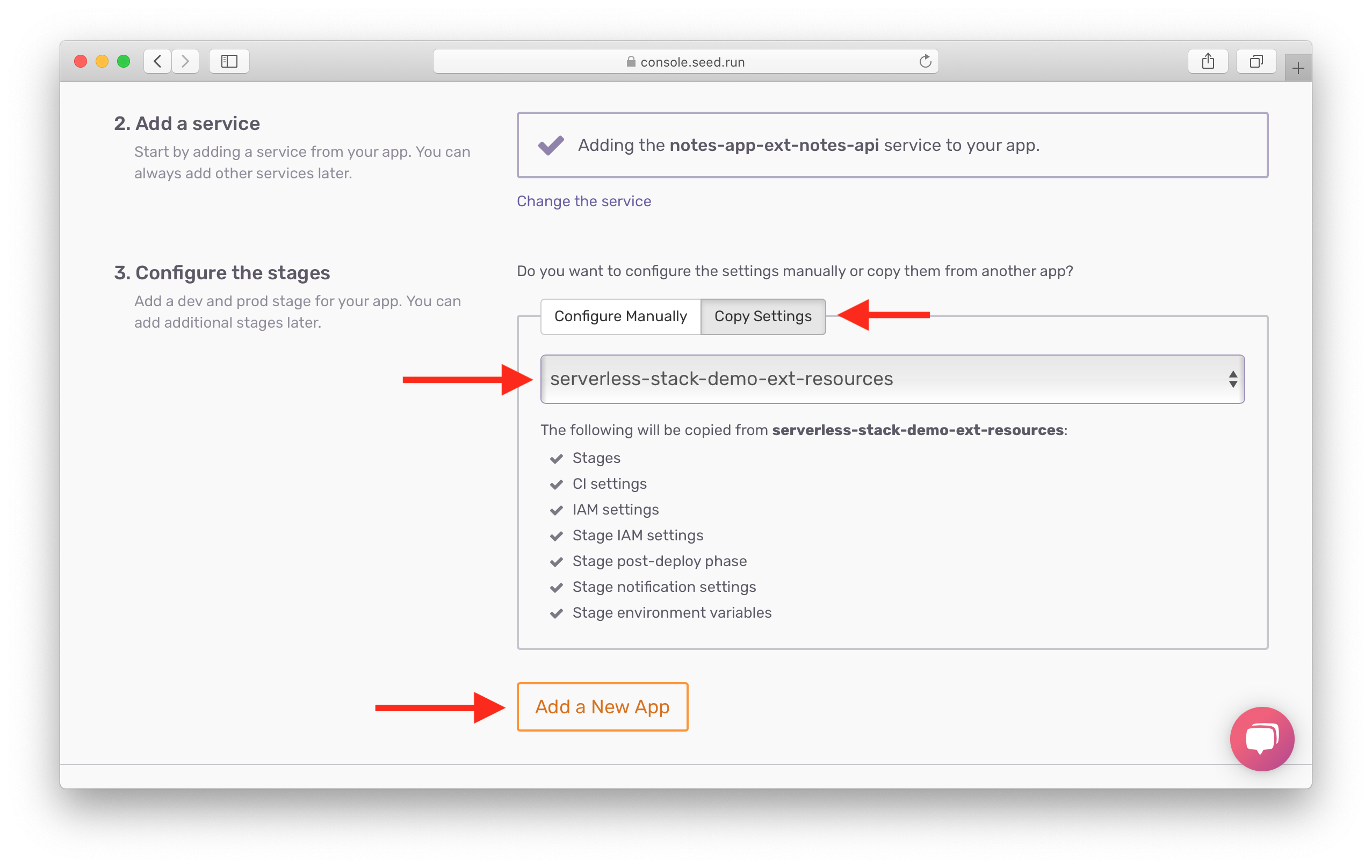Click the Change the service link
The height and width of the screenshot is (868, 1372).
pos(584,201)
